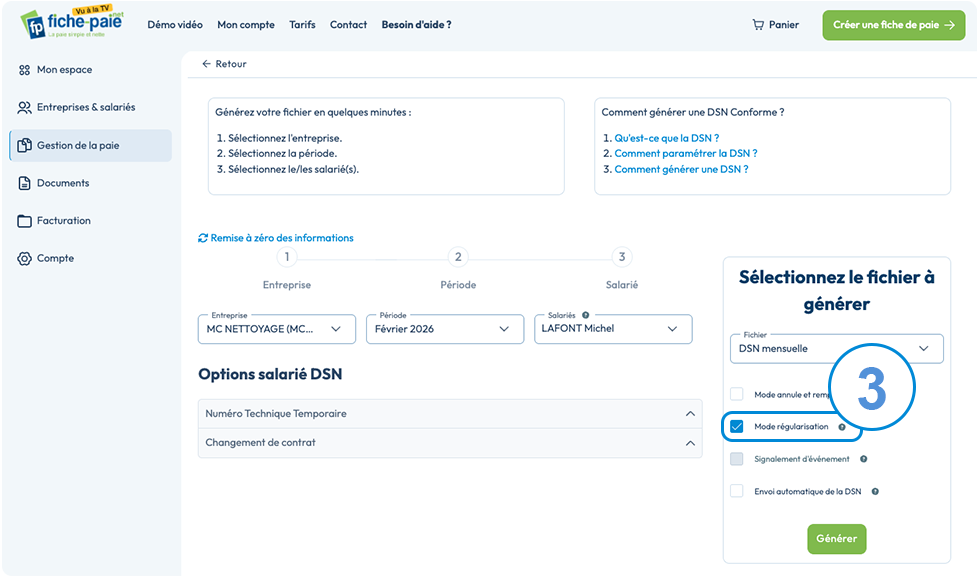Select the Documents file icon
Image resolution: width=980 pixels, height=587 pixels.
click(x=24, y=183)
